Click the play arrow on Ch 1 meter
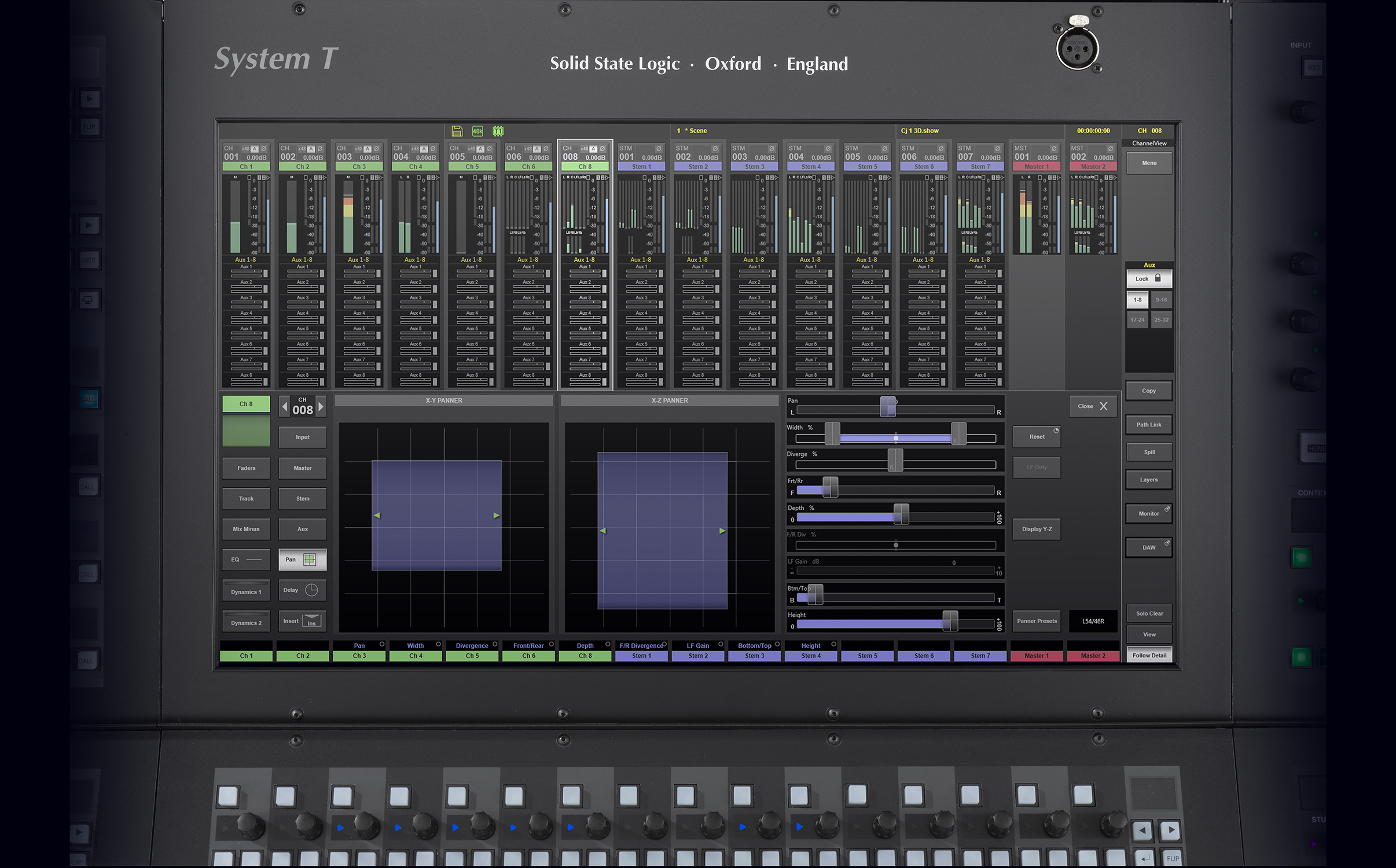The image size is (1396, 868). (269, 178)
